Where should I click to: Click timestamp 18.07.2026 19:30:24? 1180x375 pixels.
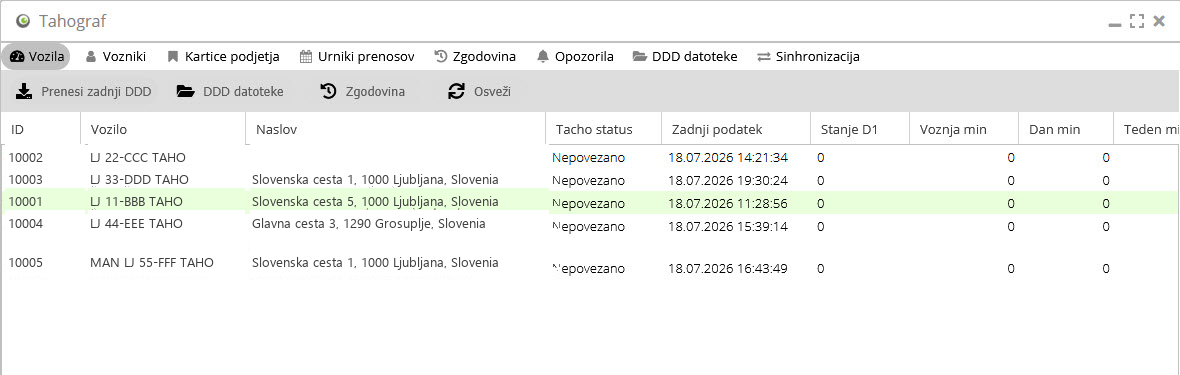point(728,180)
